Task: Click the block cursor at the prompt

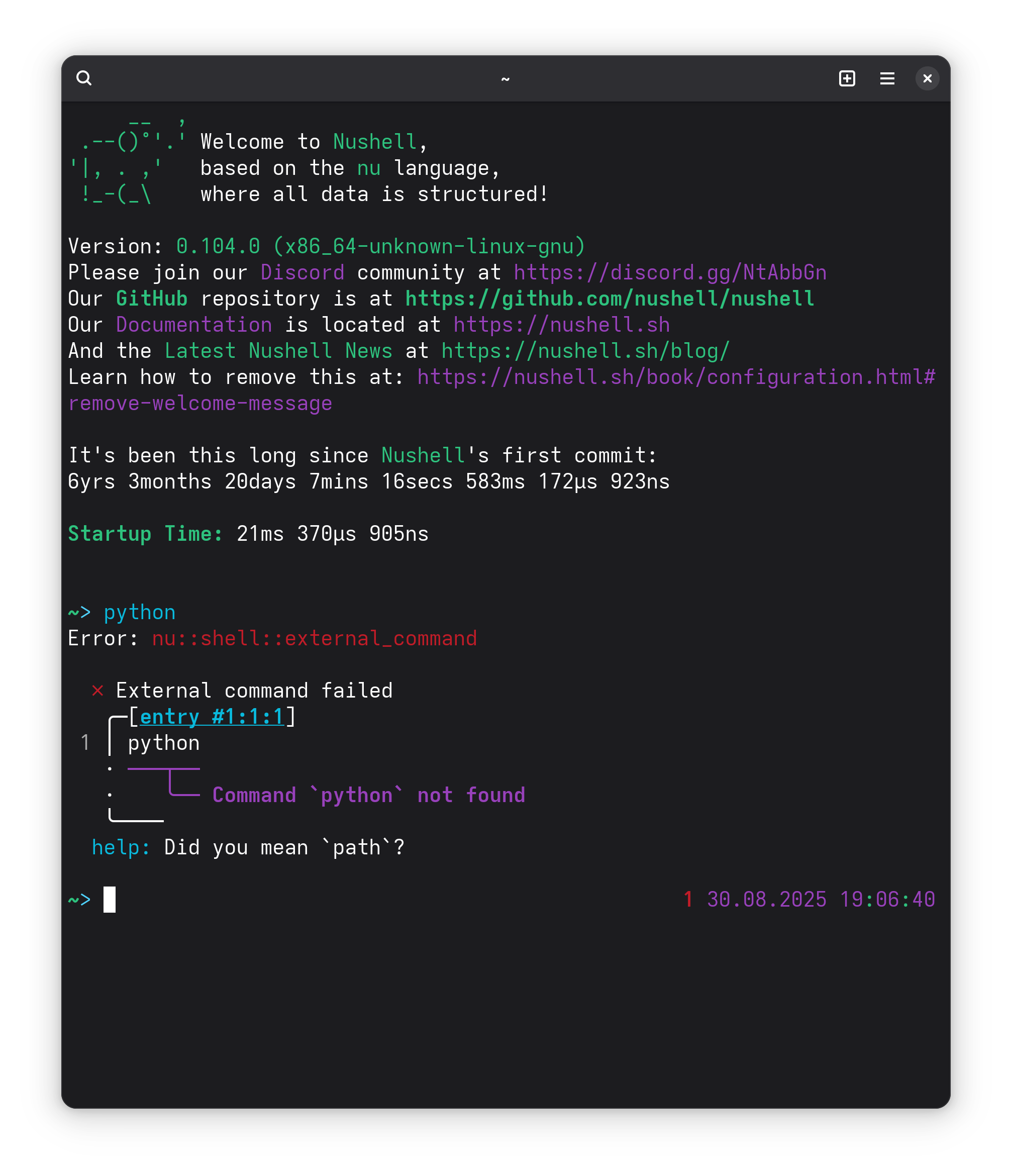Action: 110,900
